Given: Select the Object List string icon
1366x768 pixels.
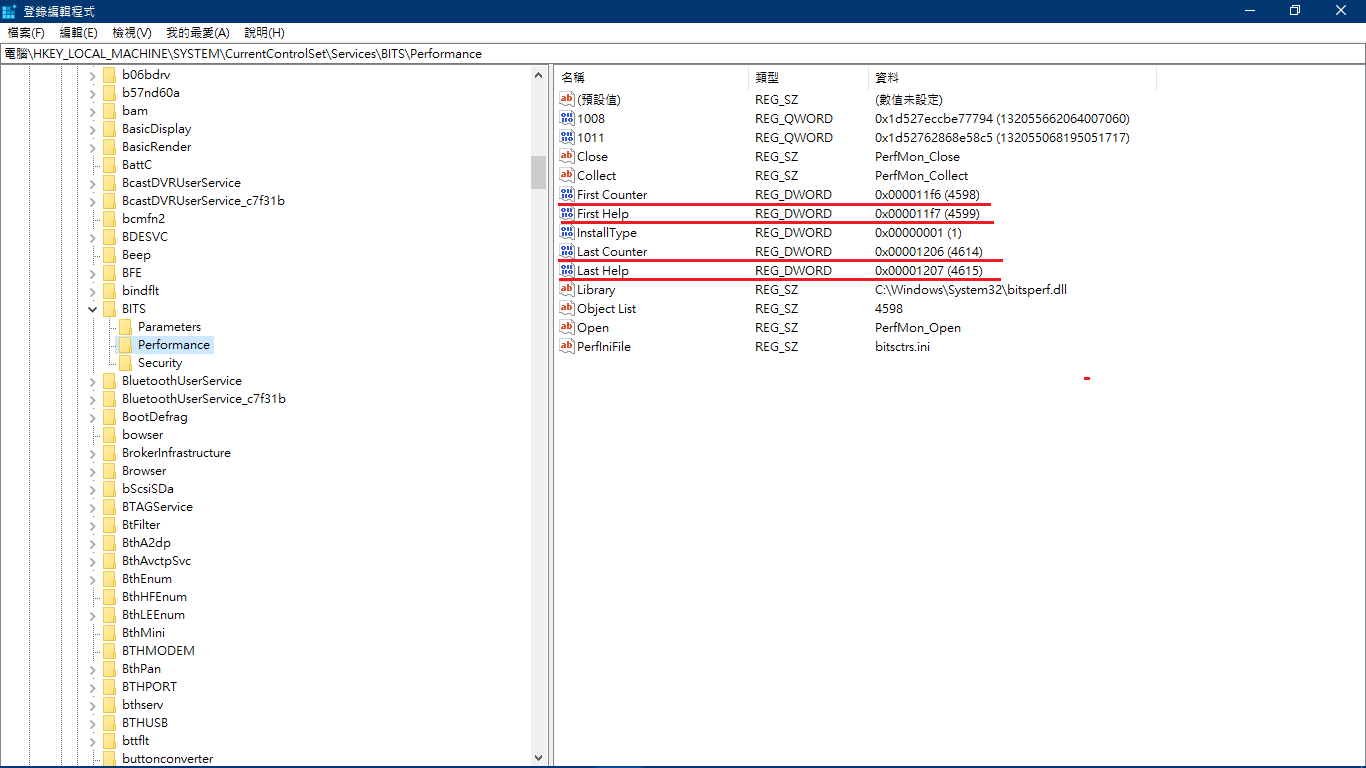Looking at the screenshot, I should [x=567, y=308].
